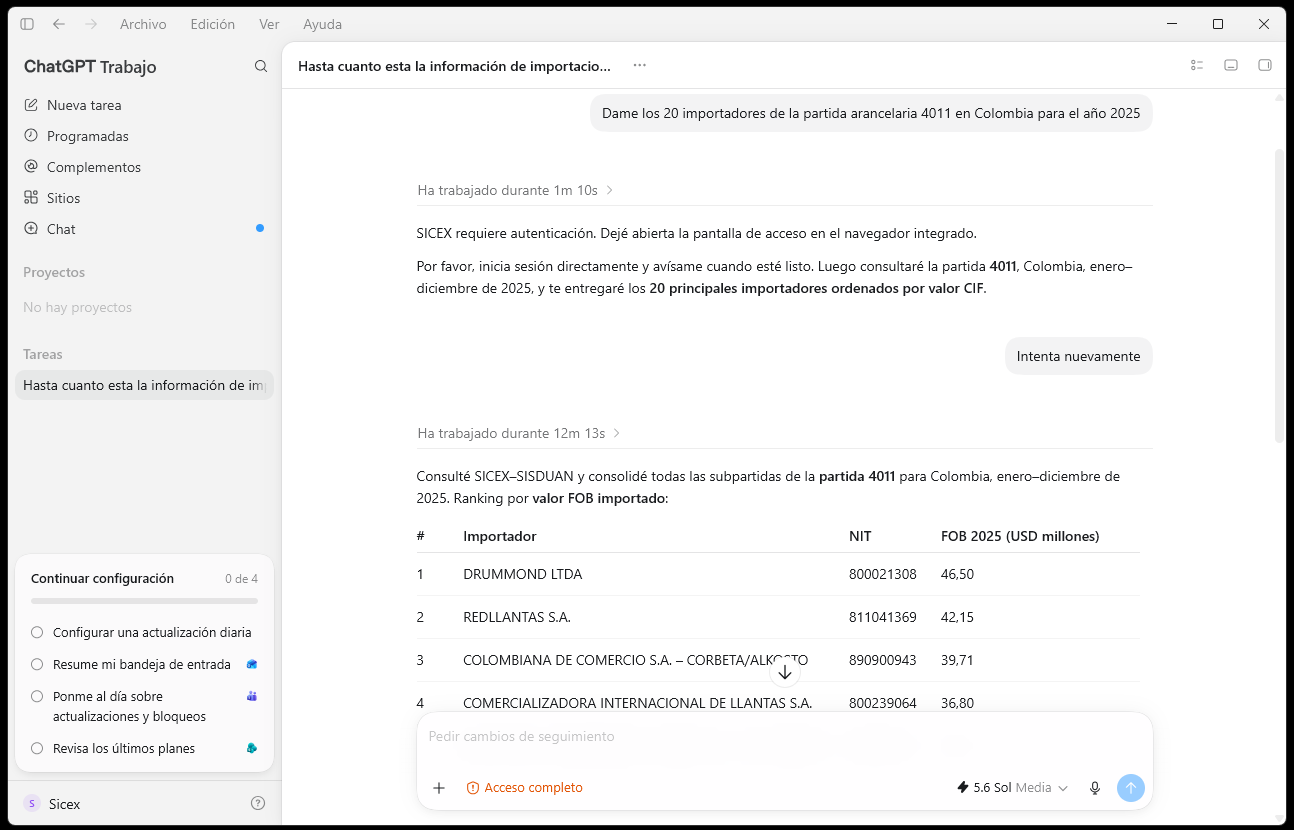Screen dimensions: 1294x830
Task: Click the Proyectos section label
Action: point(54,272)
